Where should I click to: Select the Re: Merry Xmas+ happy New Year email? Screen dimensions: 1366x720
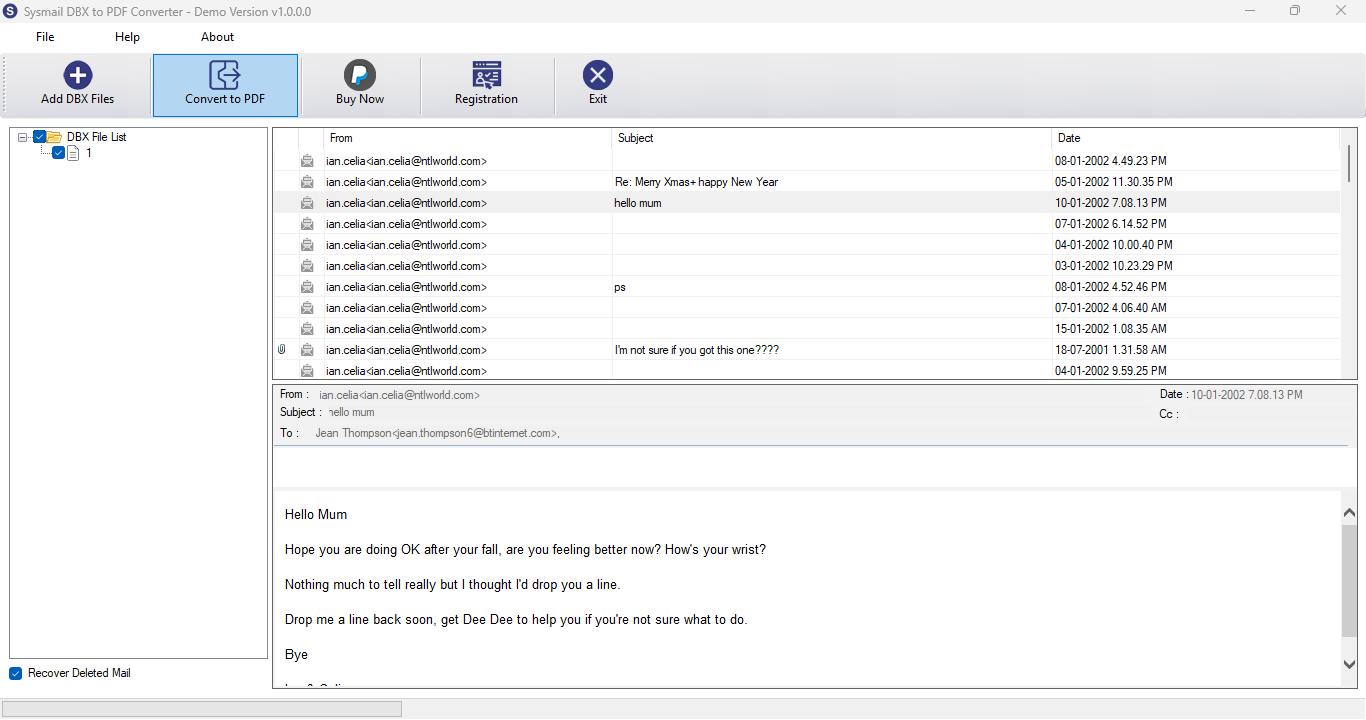[806, 182]
